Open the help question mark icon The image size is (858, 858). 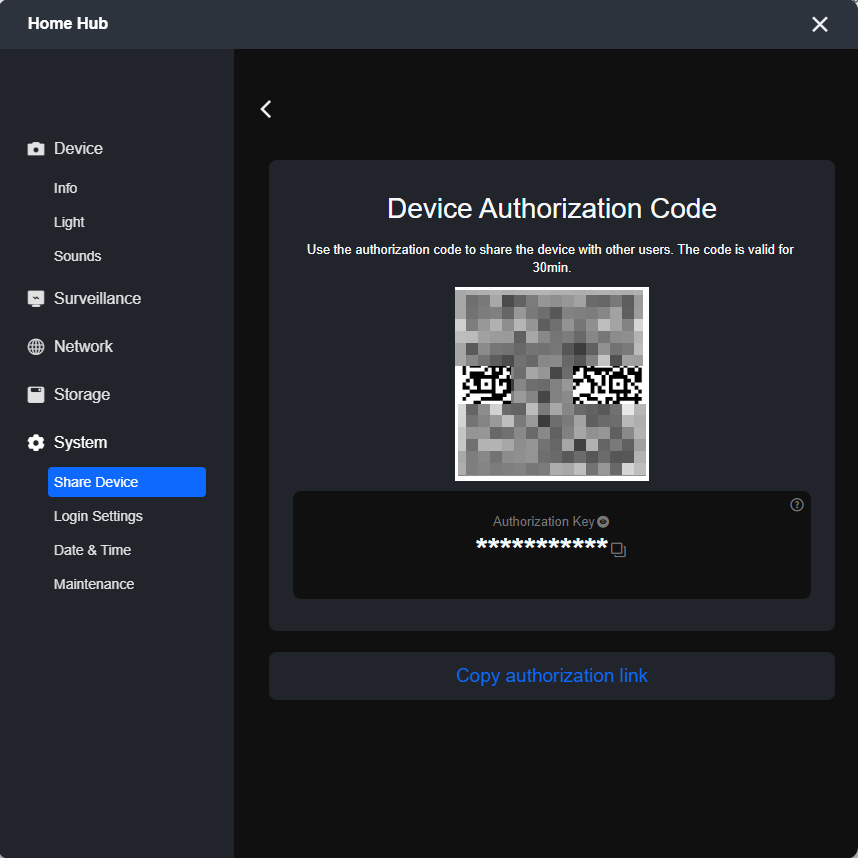pyautogui.click(x=797, y=505)
